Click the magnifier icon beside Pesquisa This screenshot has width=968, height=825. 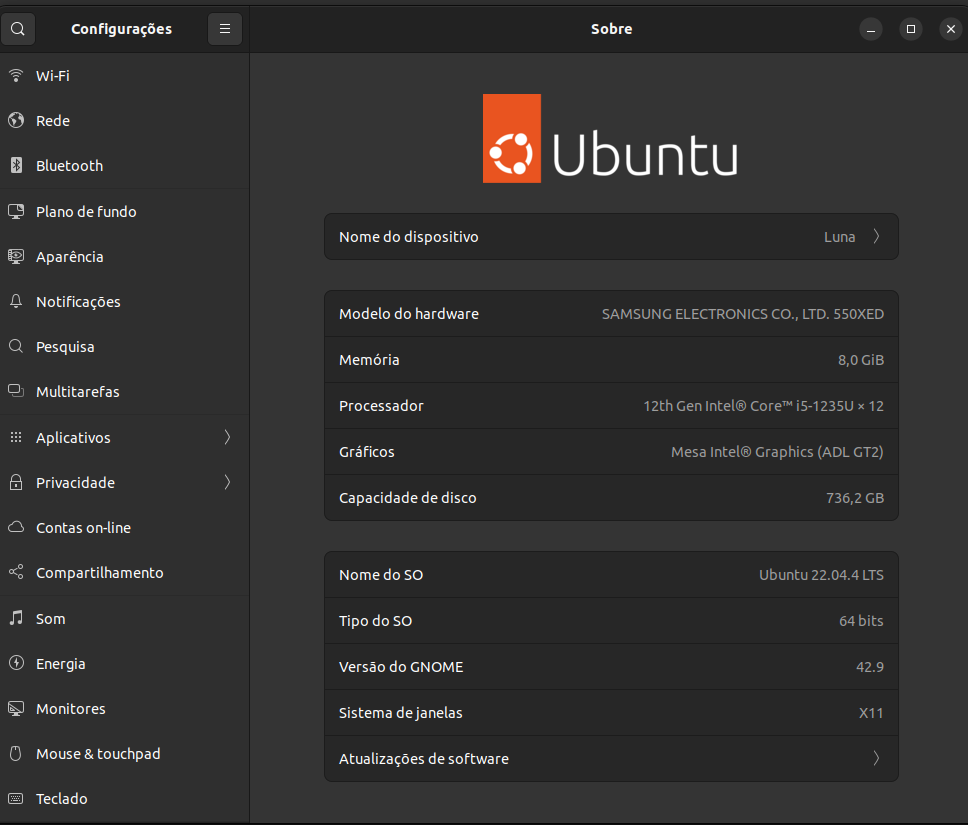16,346
